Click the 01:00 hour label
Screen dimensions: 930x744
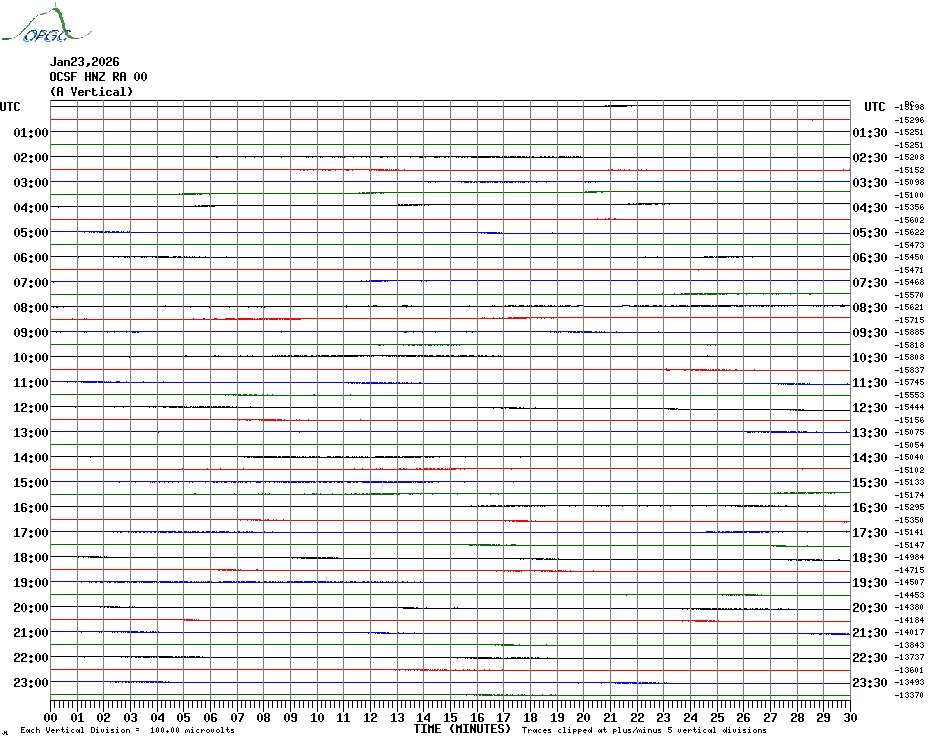31,132
